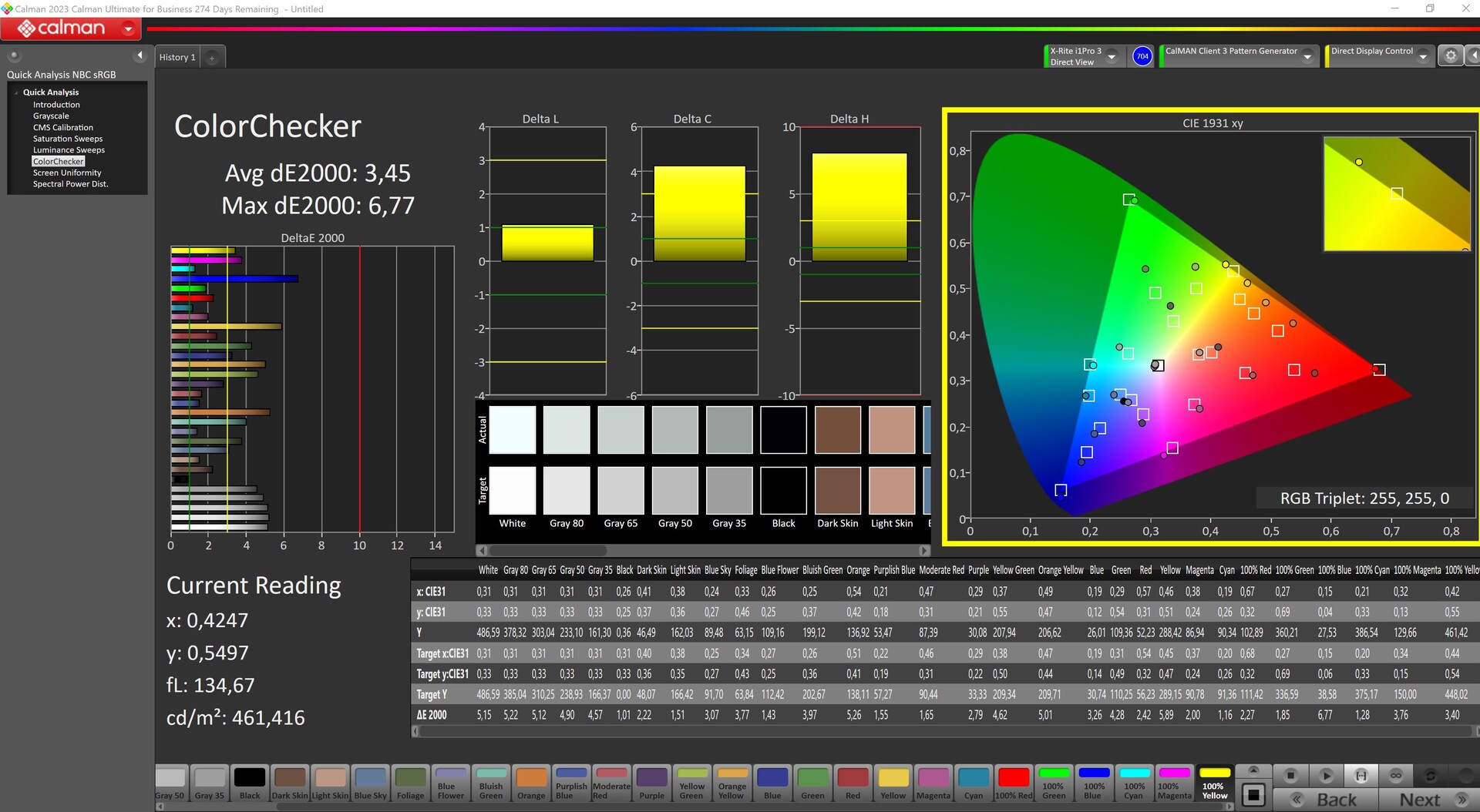This screenshot has width=1480, height=812.
Task: Select the 100% Red color swatch
Action: (x=1013, y=783)
